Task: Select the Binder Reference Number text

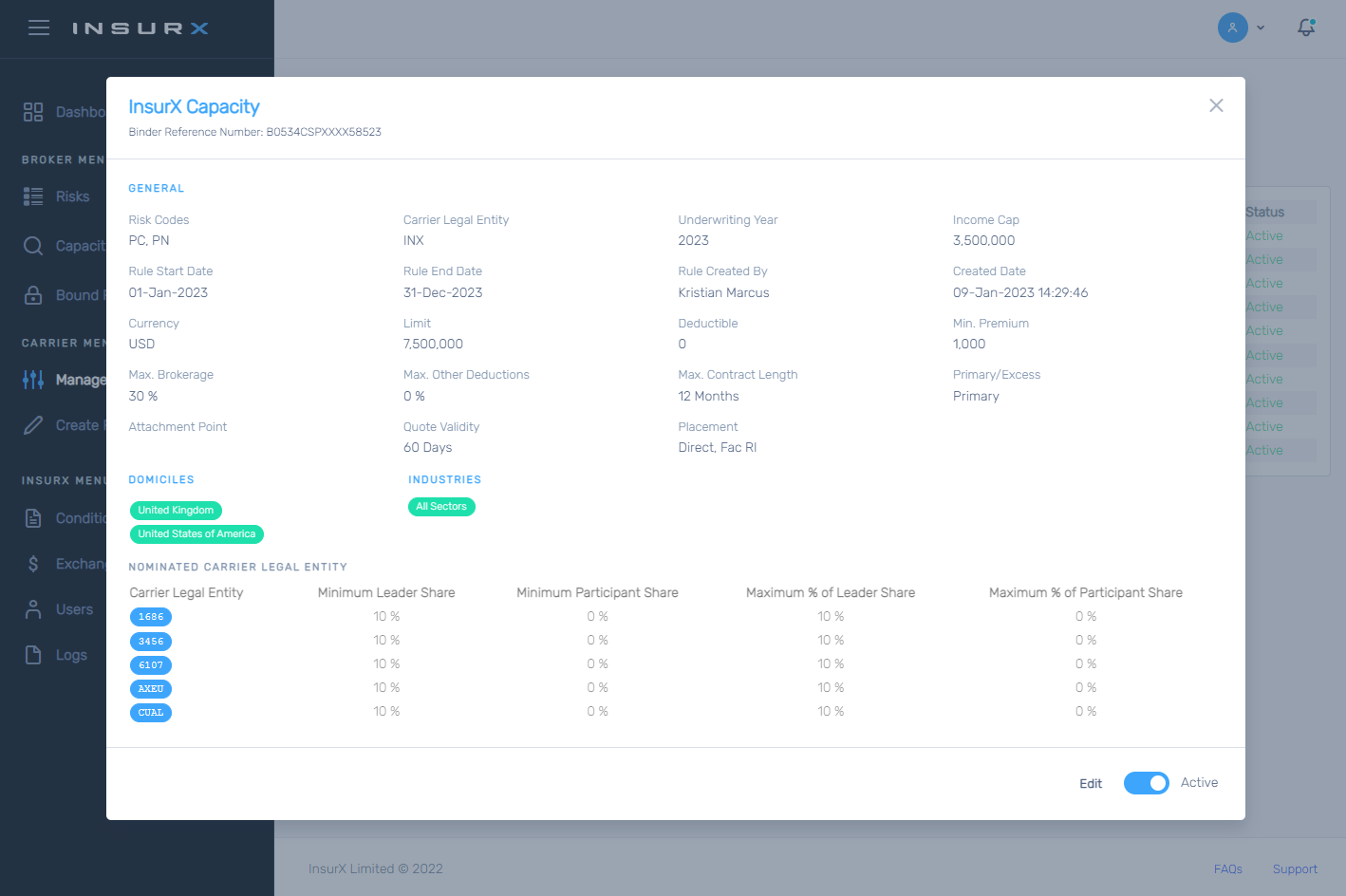Action: click(254, 132)
